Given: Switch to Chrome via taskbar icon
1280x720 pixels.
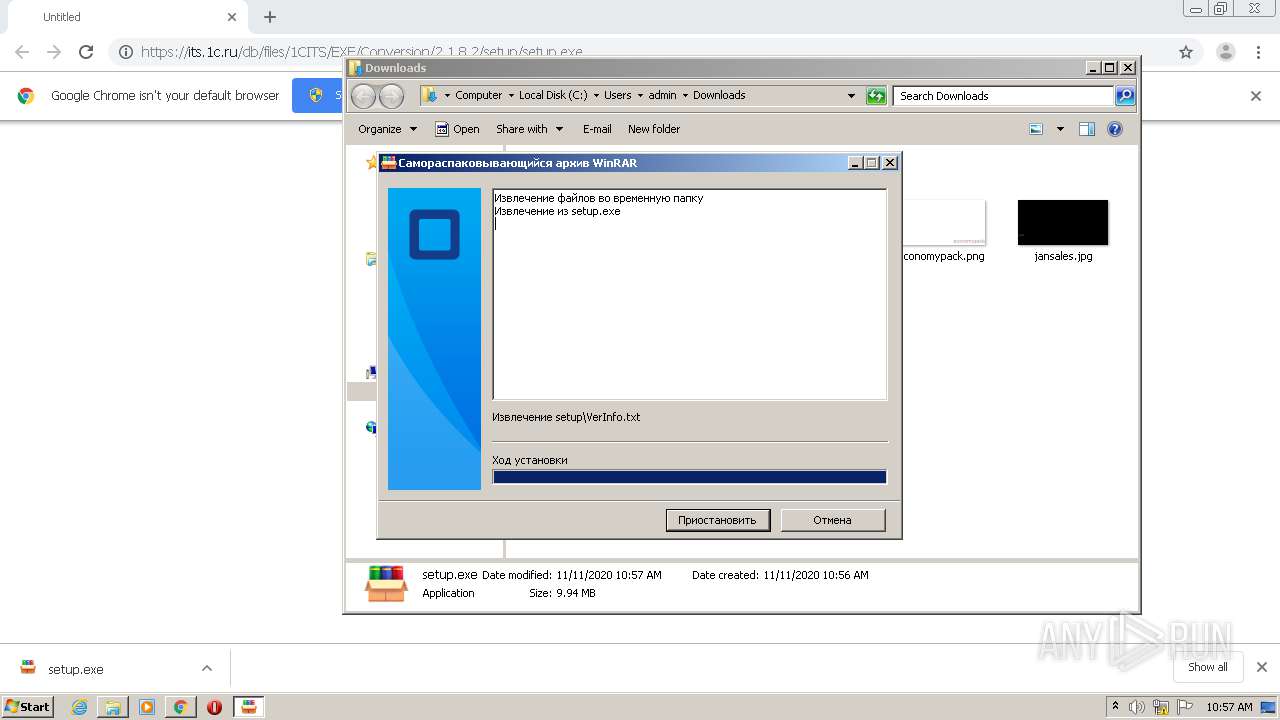Looking at the screenshot, I should 180,707.
